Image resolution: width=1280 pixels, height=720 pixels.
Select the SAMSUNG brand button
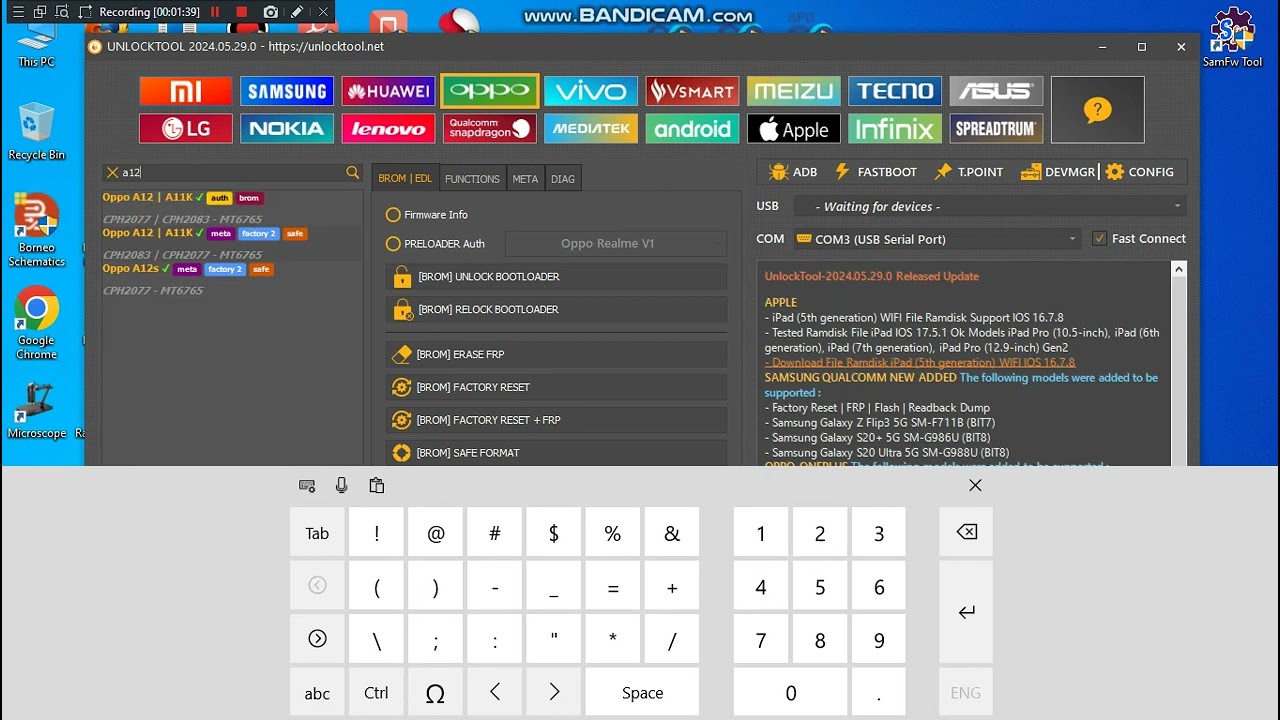pos(287,90)
